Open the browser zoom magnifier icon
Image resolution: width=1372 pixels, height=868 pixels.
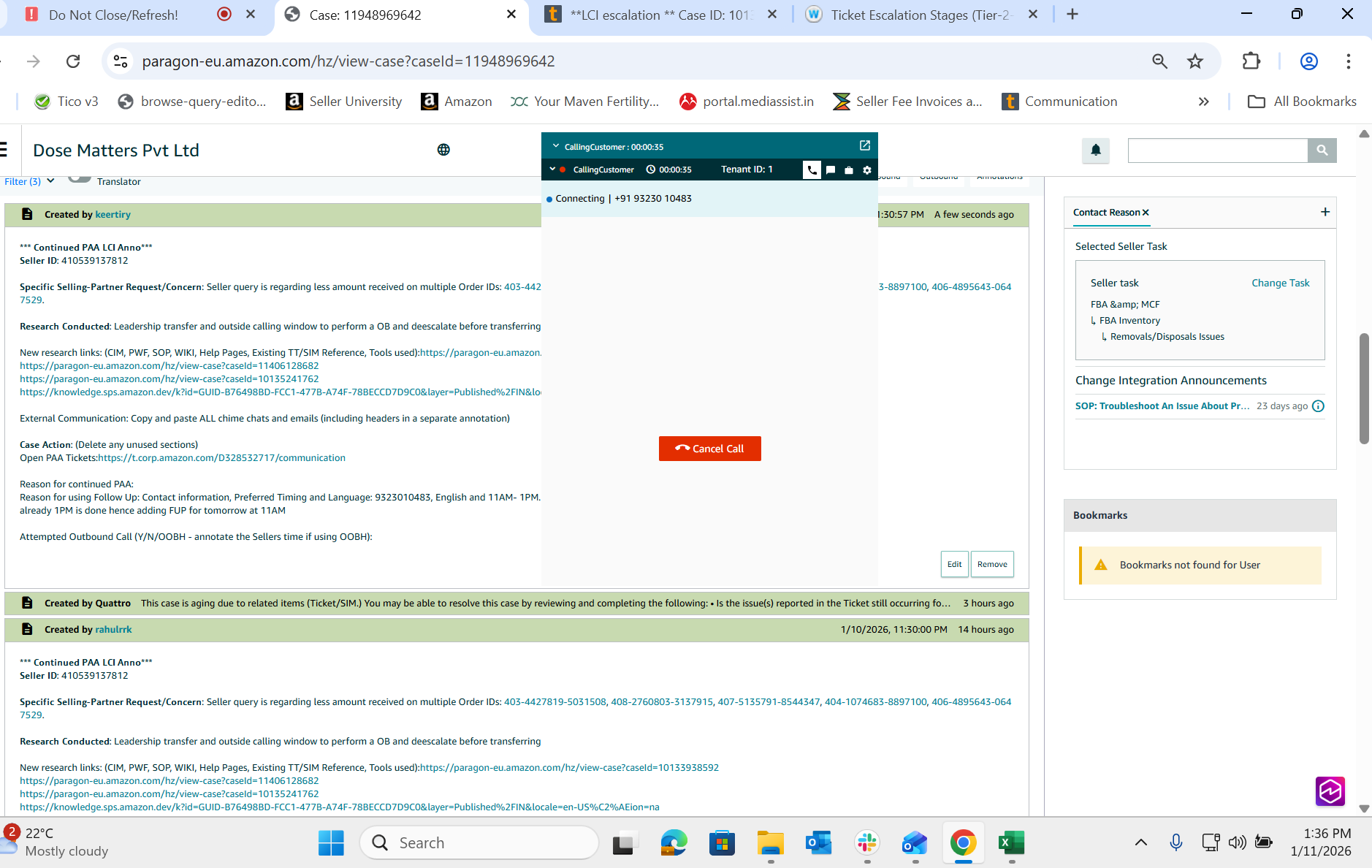1159,61
